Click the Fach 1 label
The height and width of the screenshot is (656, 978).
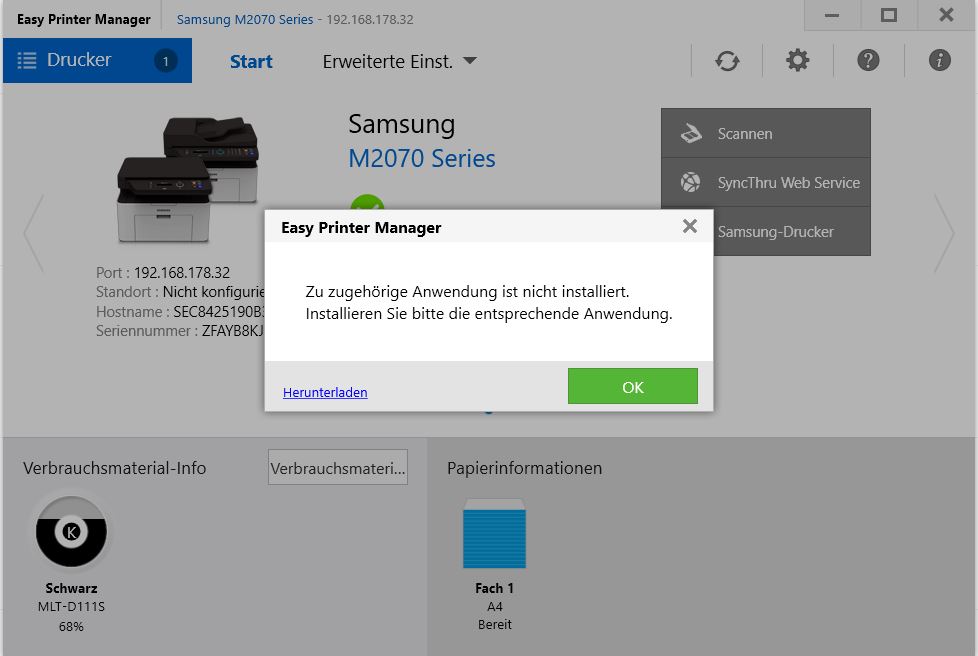click(x=494, y=588)
